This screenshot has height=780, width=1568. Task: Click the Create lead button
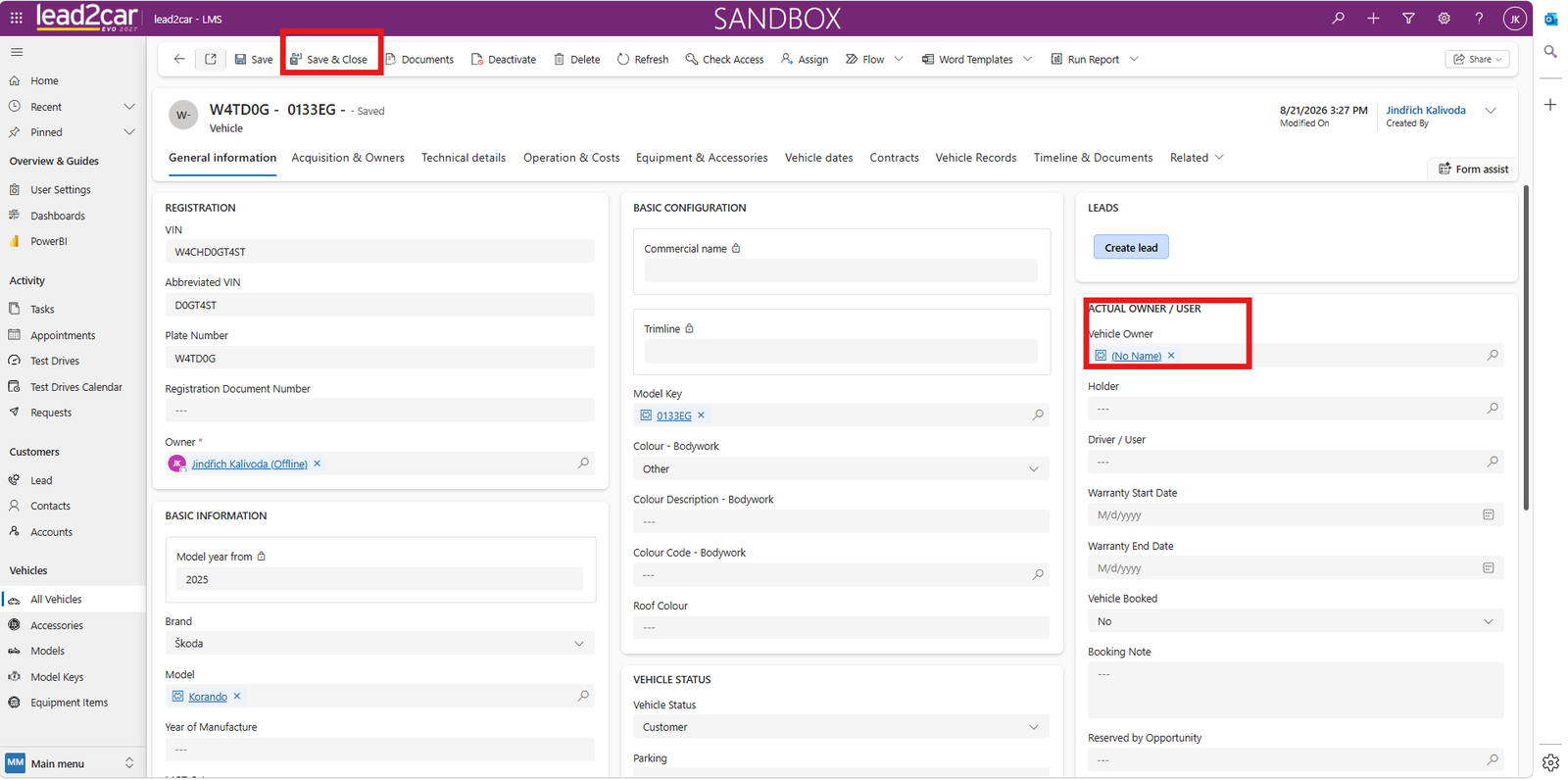[x=1131, y=248]
